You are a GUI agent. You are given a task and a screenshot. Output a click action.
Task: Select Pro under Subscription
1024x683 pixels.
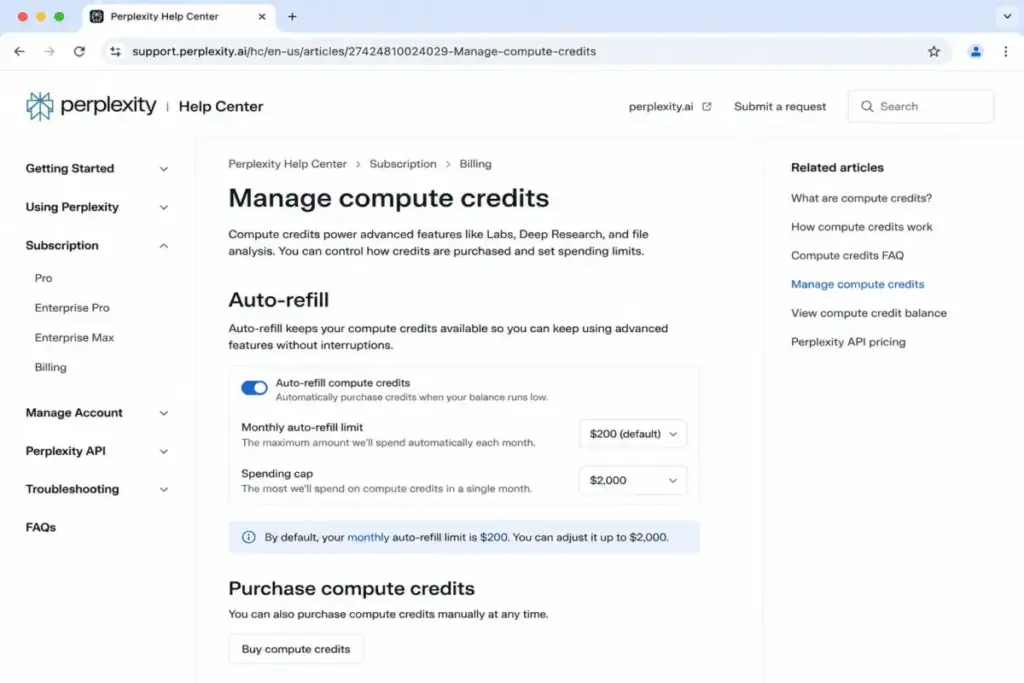pos(43,278)
